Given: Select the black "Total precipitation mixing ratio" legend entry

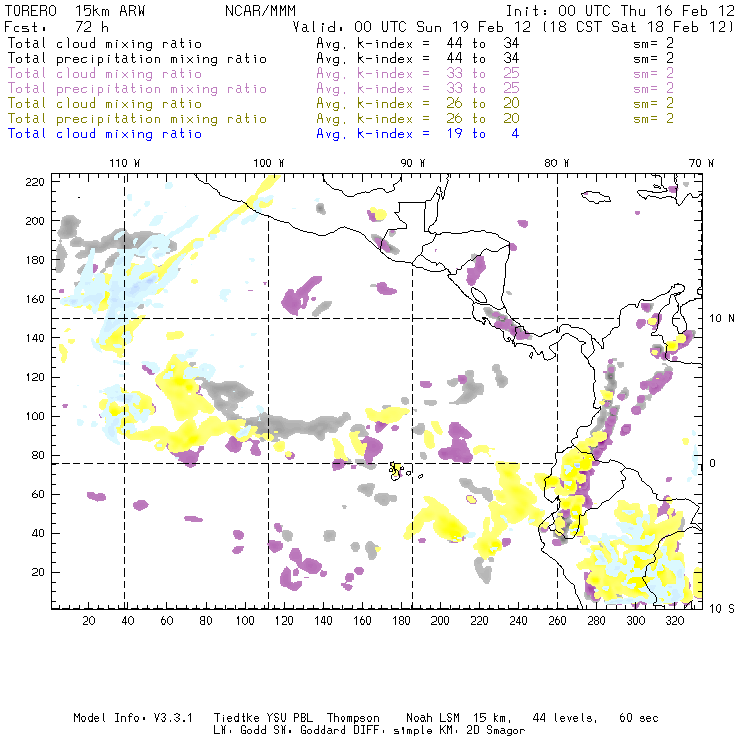Looking at the screenshot, I should point(136,59).
